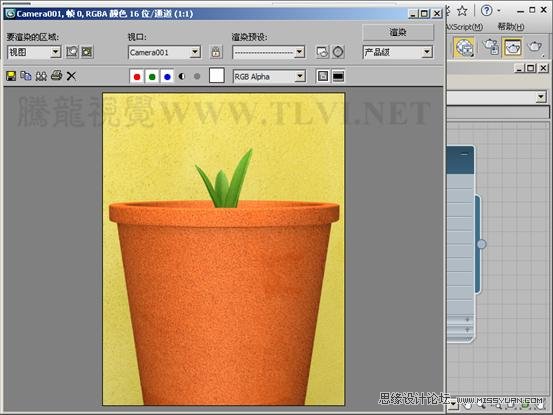Open the render setup dialog icon
The image size is (553, 415).
click(x=322, y=52)
